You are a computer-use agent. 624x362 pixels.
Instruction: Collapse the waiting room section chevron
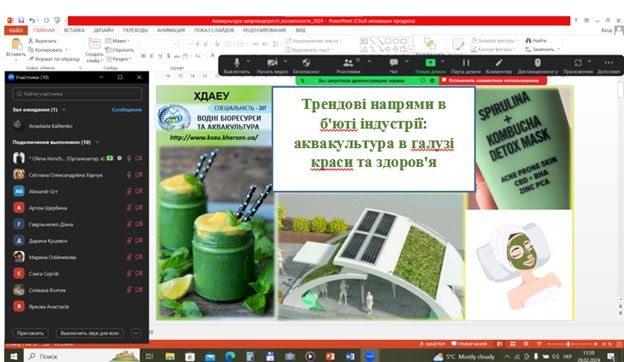pyautogui.click(x=64, y=109)
